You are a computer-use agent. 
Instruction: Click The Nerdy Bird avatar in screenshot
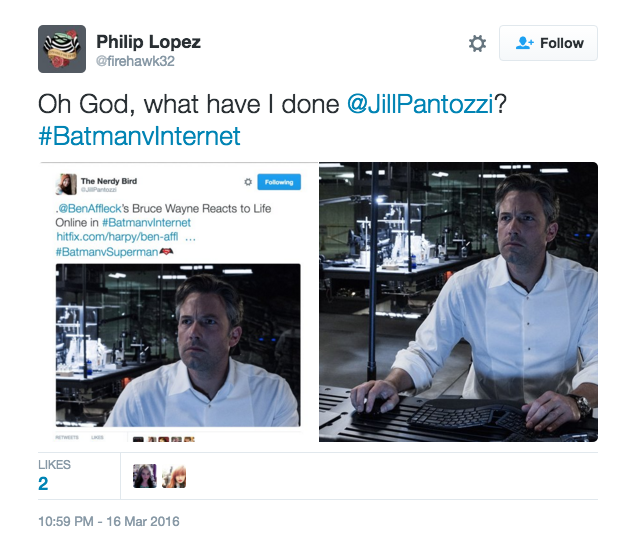click(x=66, y=184)
